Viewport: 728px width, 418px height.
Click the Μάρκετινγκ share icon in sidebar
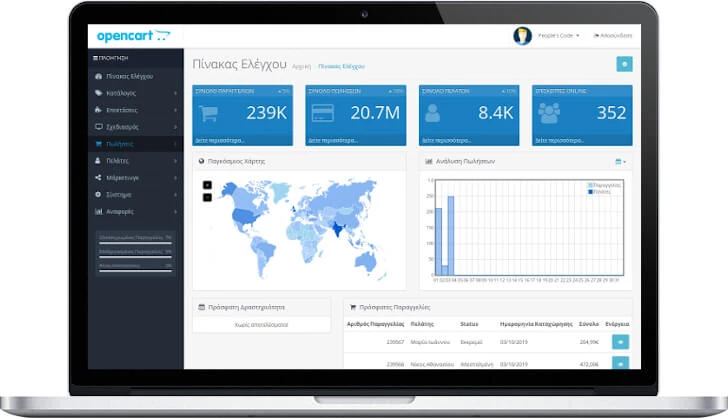click(97, 178)
